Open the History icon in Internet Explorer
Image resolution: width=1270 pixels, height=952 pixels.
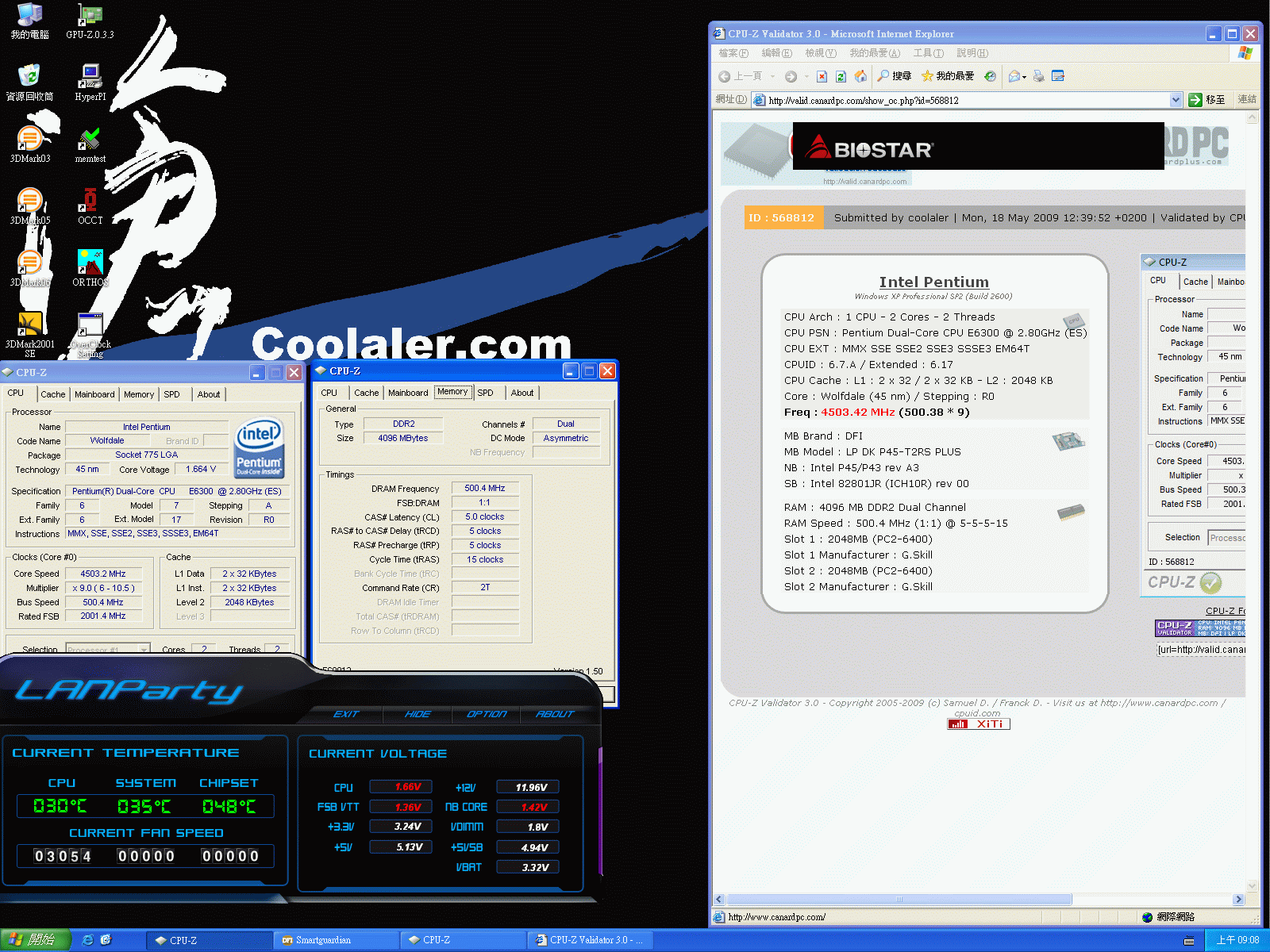click(990, 76)
